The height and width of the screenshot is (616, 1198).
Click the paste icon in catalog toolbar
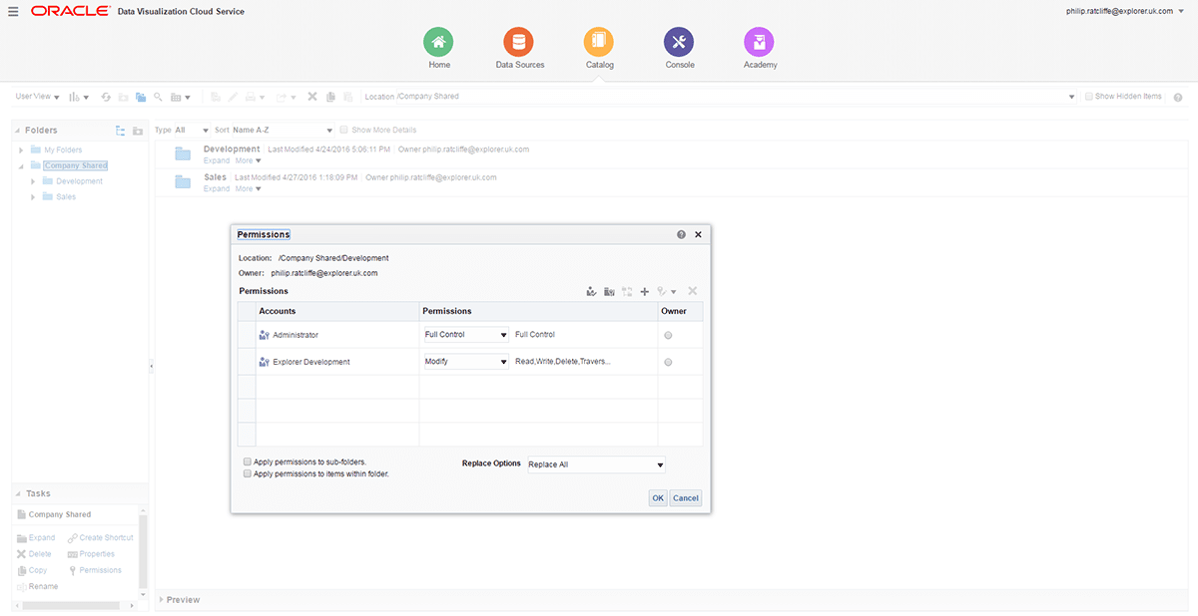[348, 97]
